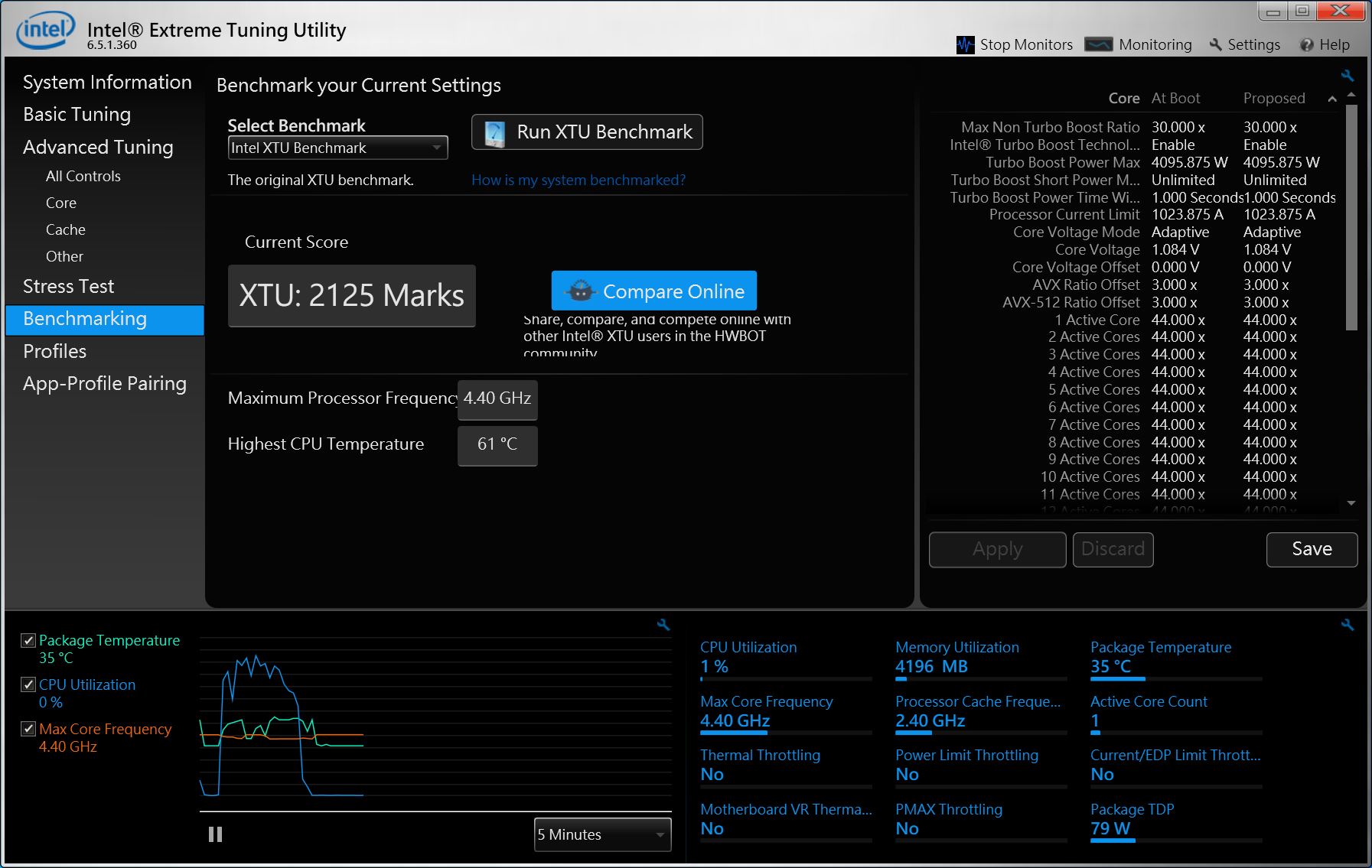Click the Settings wrench icon in header
This screenshot has height=868, width=1372.
click(1215, 44)
